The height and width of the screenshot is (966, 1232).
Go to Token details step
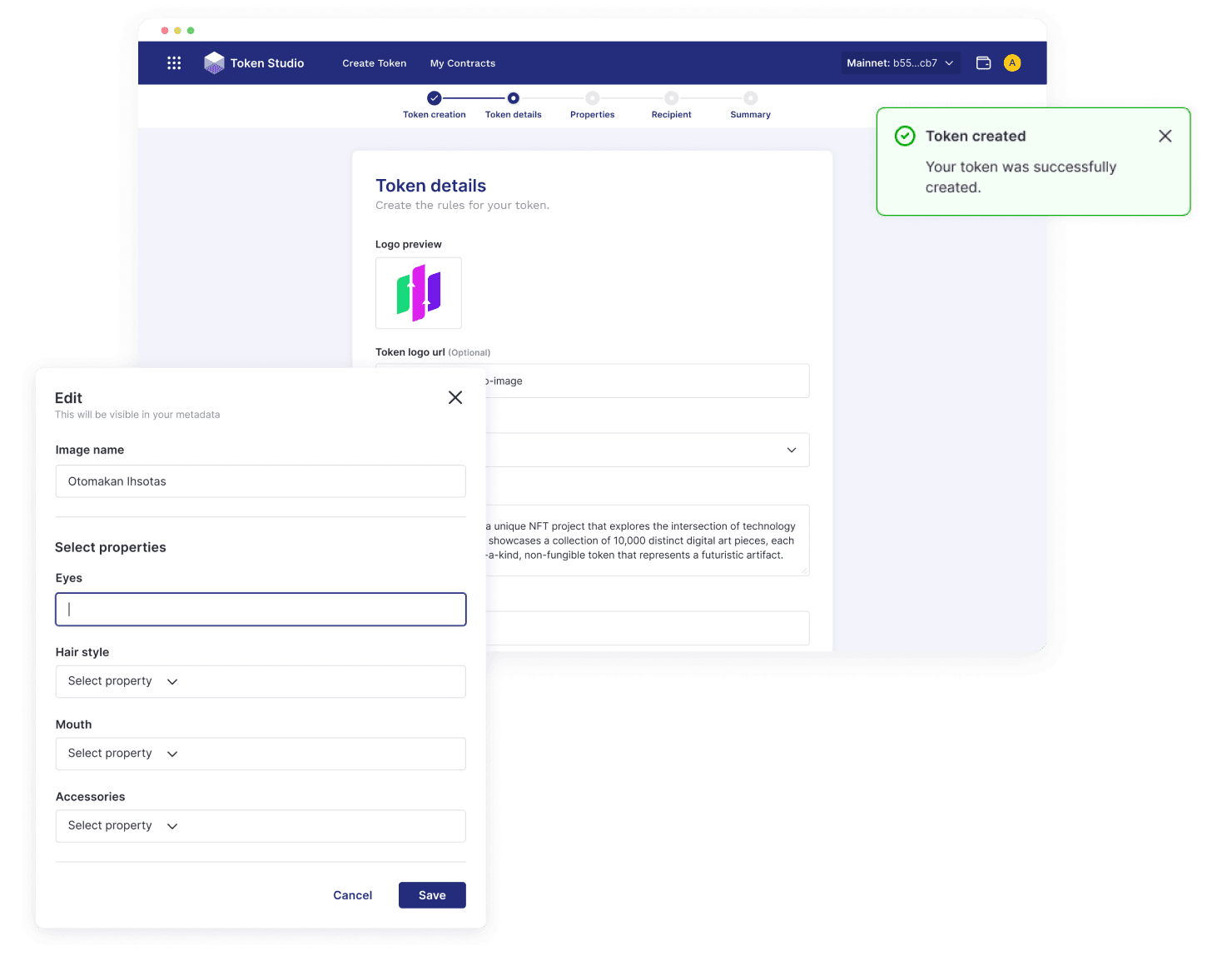514,106
